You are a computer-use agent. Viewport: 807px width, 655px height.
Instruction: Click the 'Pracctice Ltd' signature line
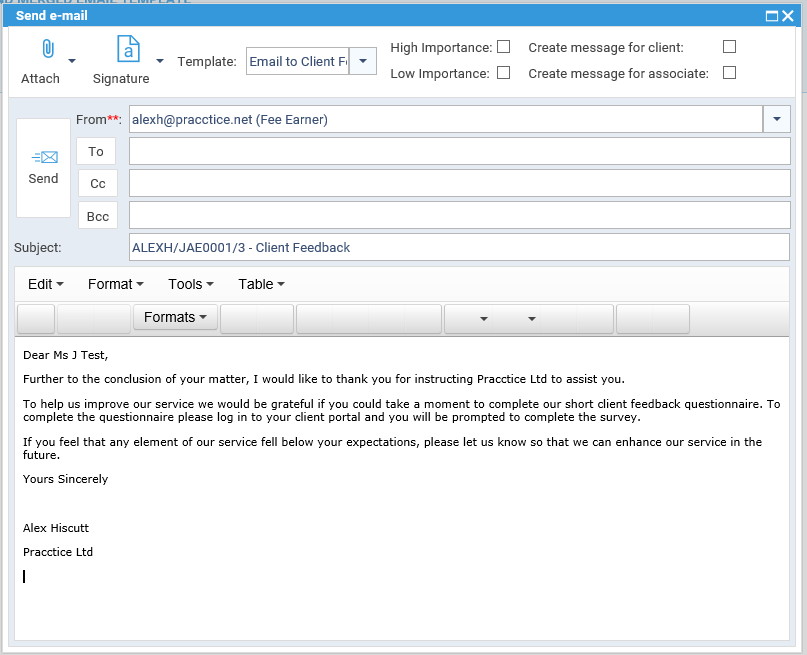(58, 552)
